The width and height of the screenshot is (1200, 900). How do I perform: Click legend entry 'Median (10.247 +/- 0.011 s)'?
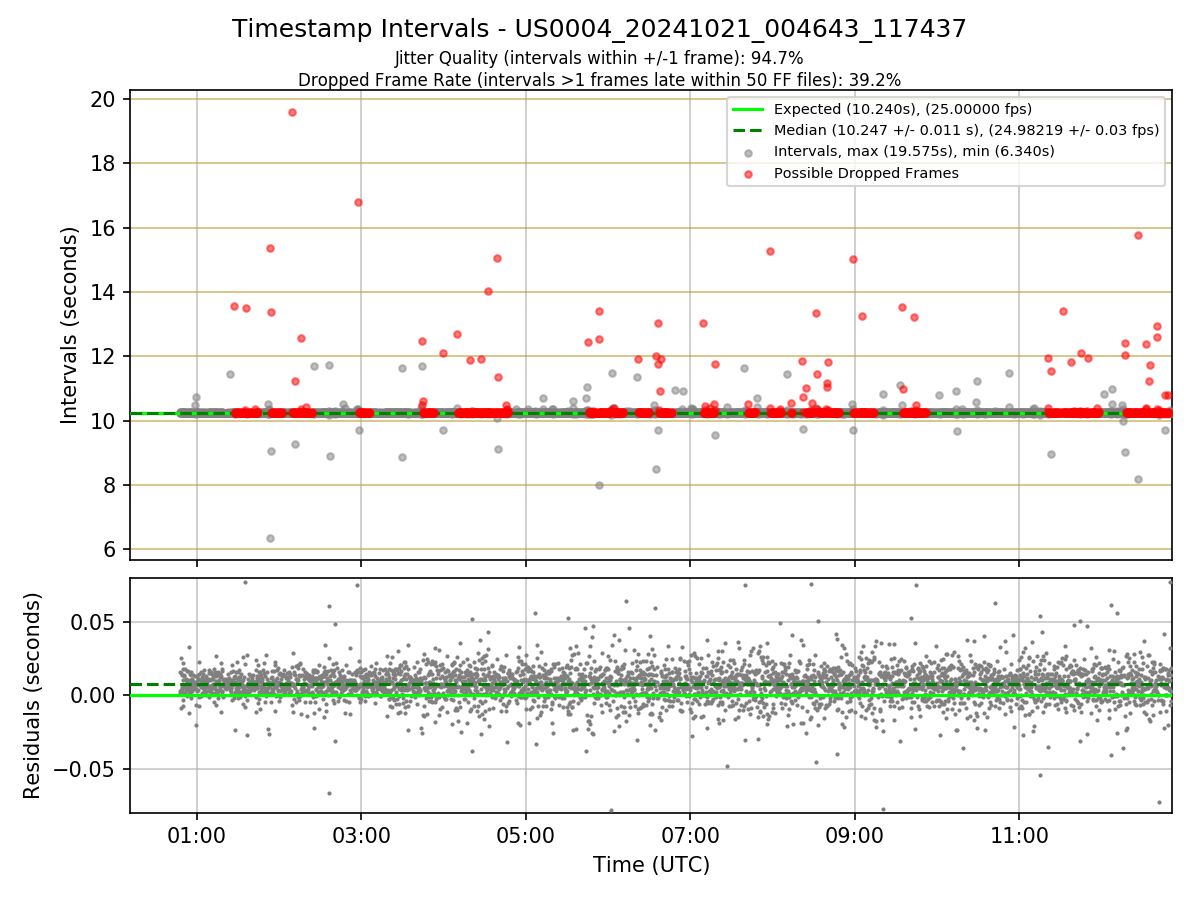(x=966, y=130)
